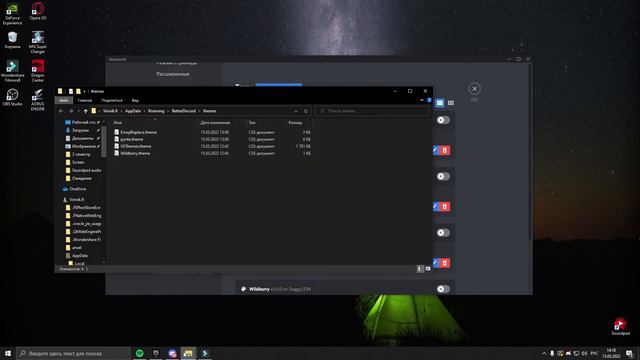Select list view icon in BetterDiscord themes
This screenshot has height=360, width=640.
440,103
